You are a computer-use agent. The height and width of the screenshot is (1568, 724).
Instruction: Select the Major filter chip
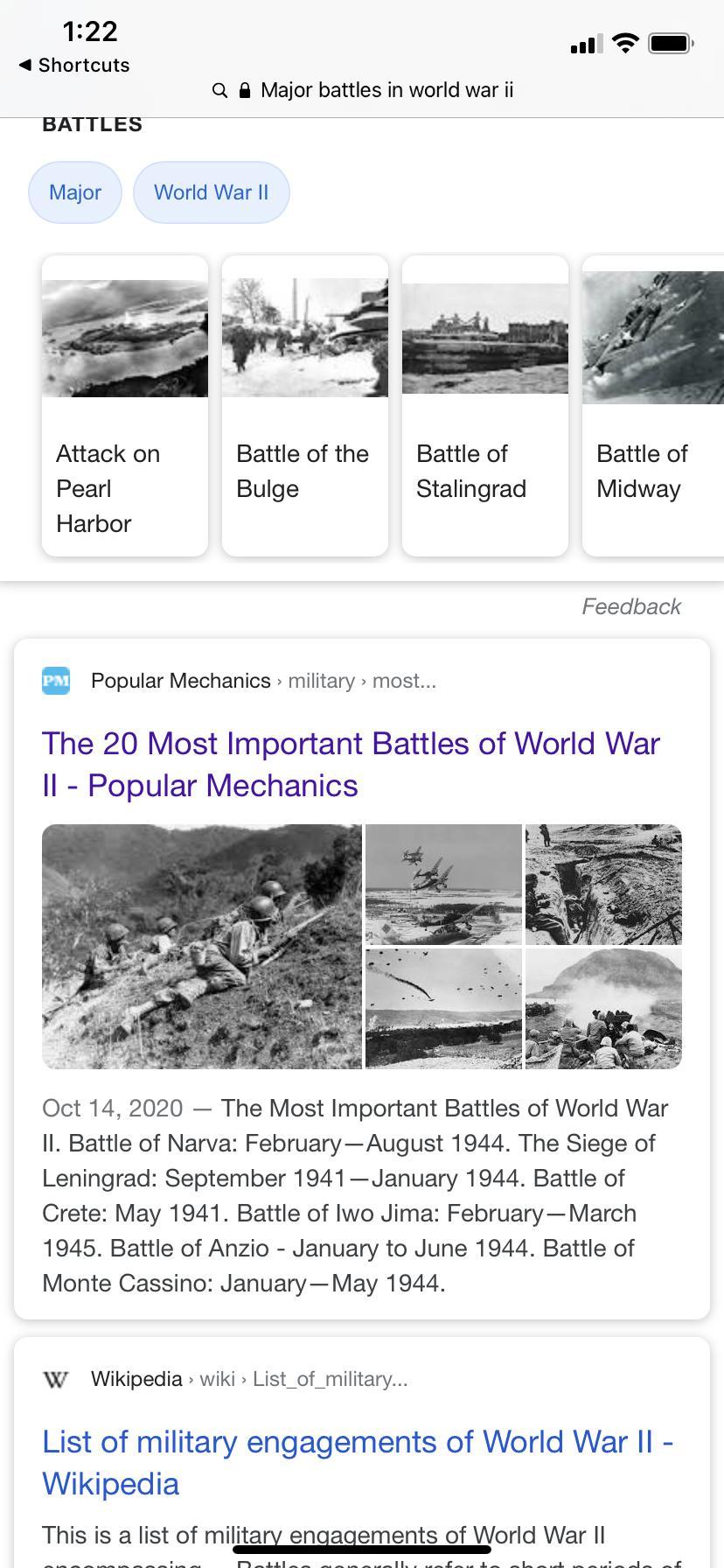coord(75,192)
